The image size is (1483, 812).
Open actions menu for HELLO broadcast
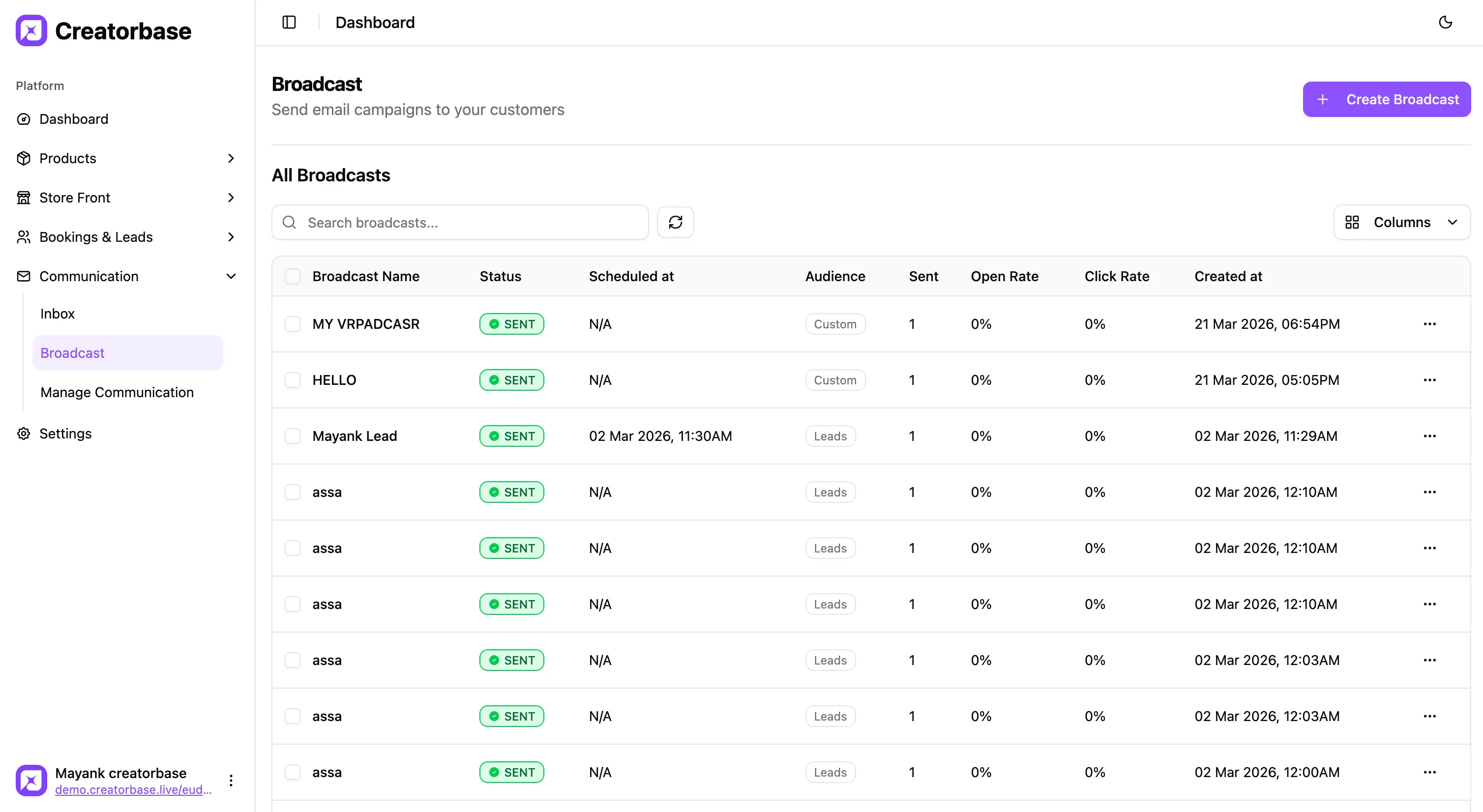pyautogui.click(x=1429, y=380)
